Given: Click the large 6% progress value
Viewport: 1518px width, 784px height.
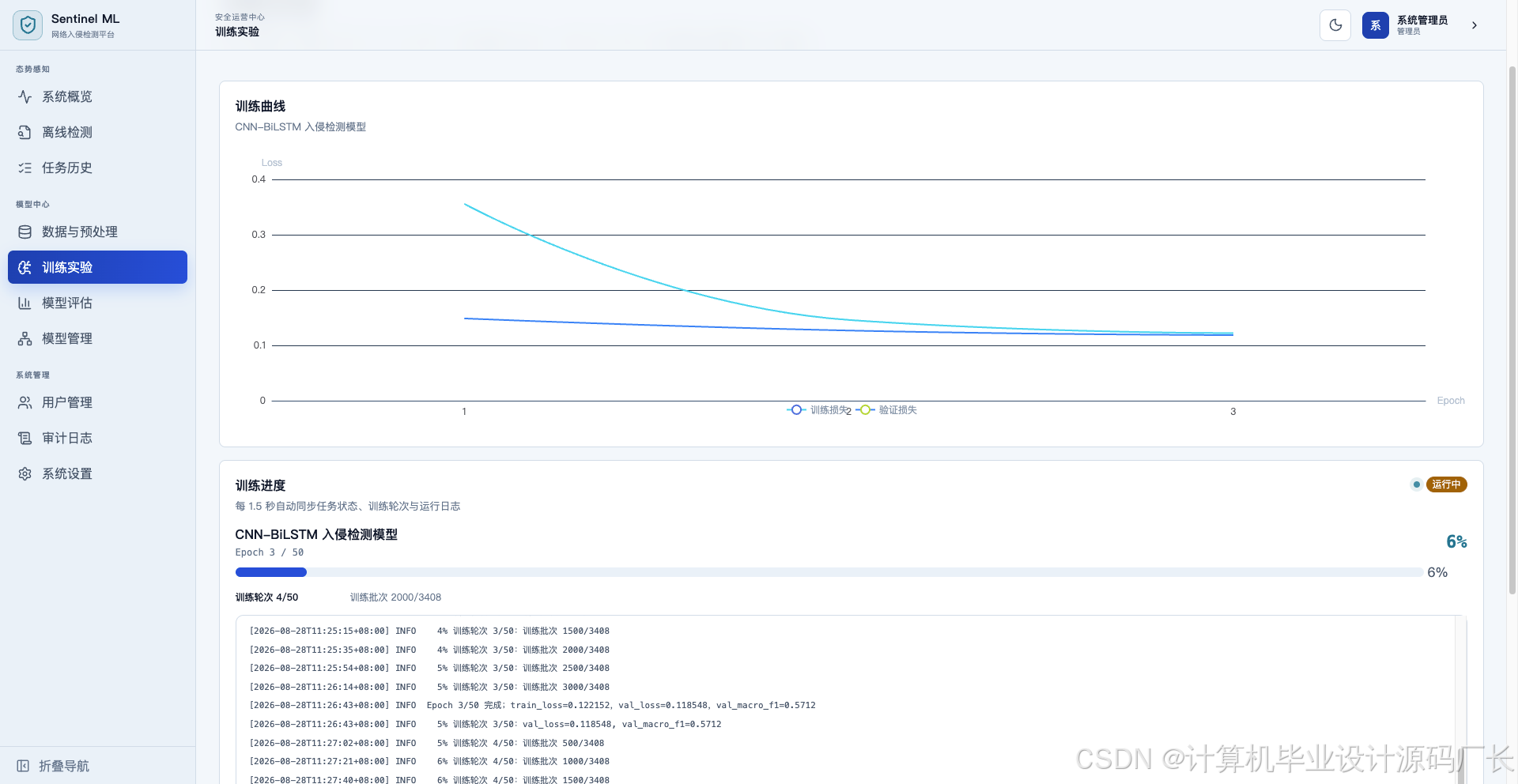Looking at the screenshot, I should [x=1456, y=541].
